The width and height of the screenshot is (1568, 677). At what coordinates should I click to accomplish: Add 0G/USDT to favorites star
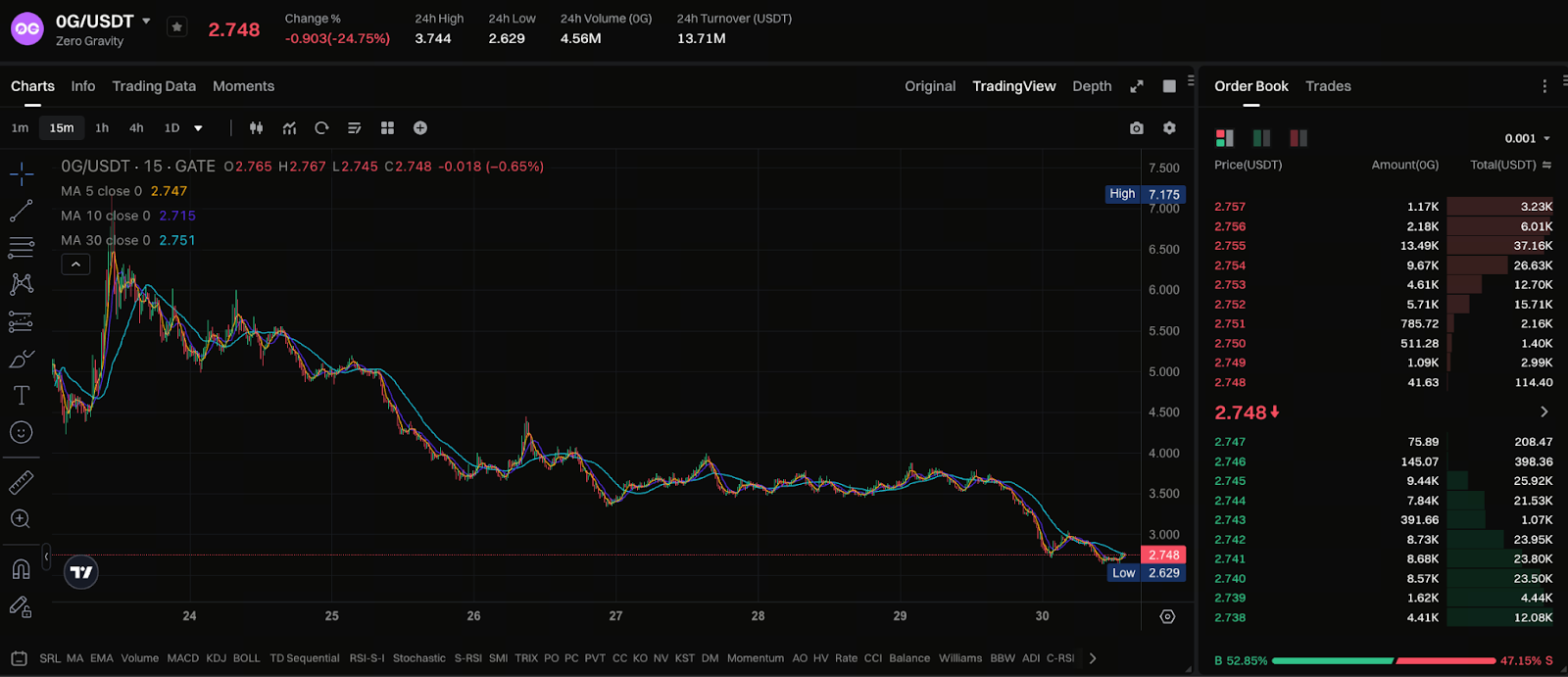[x=176, y=27]
